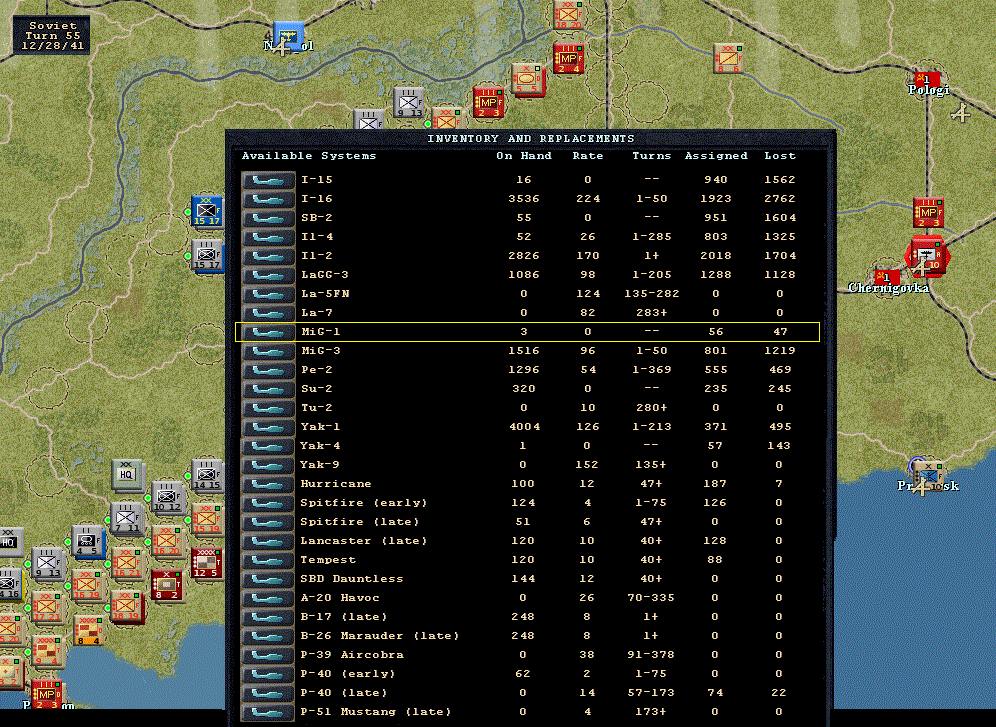Click the I-16 on-hand value 3536
This screenshot has height=727, width=996.
pyautogui.click(x=524, y=199)
